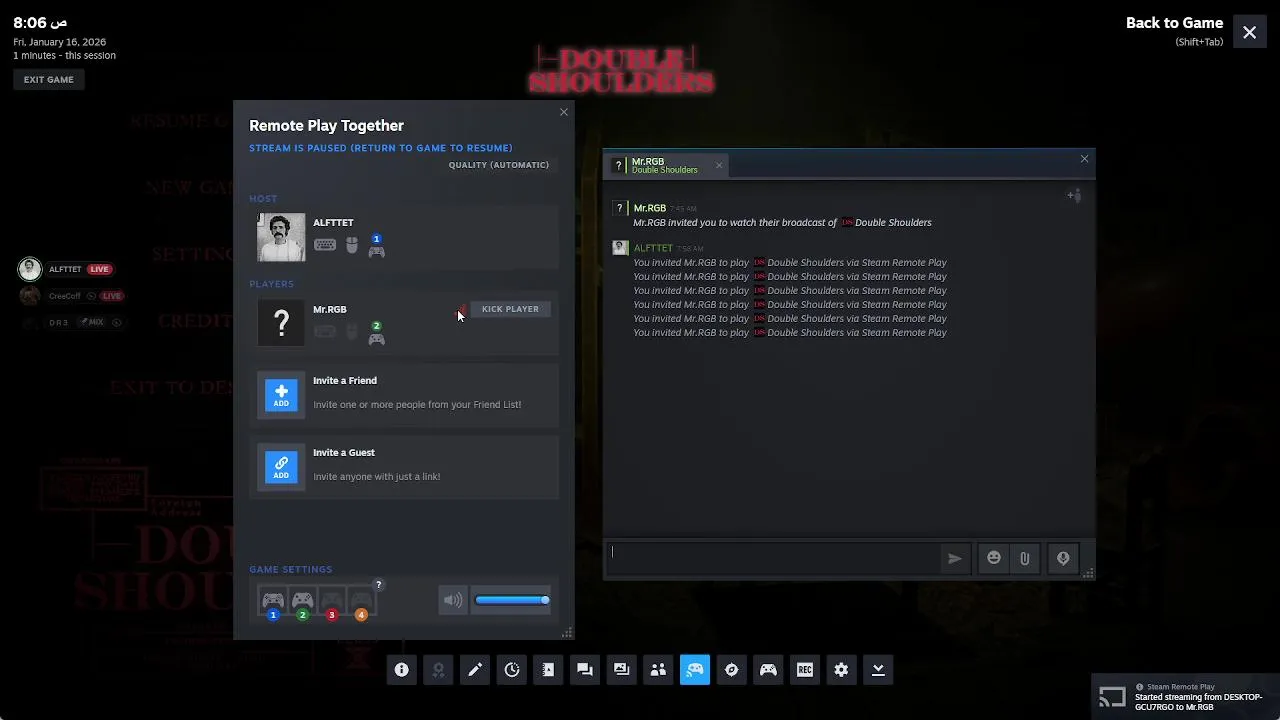
Task: Click the attachment paperclip icon in chat
Action: point(1025,559)
